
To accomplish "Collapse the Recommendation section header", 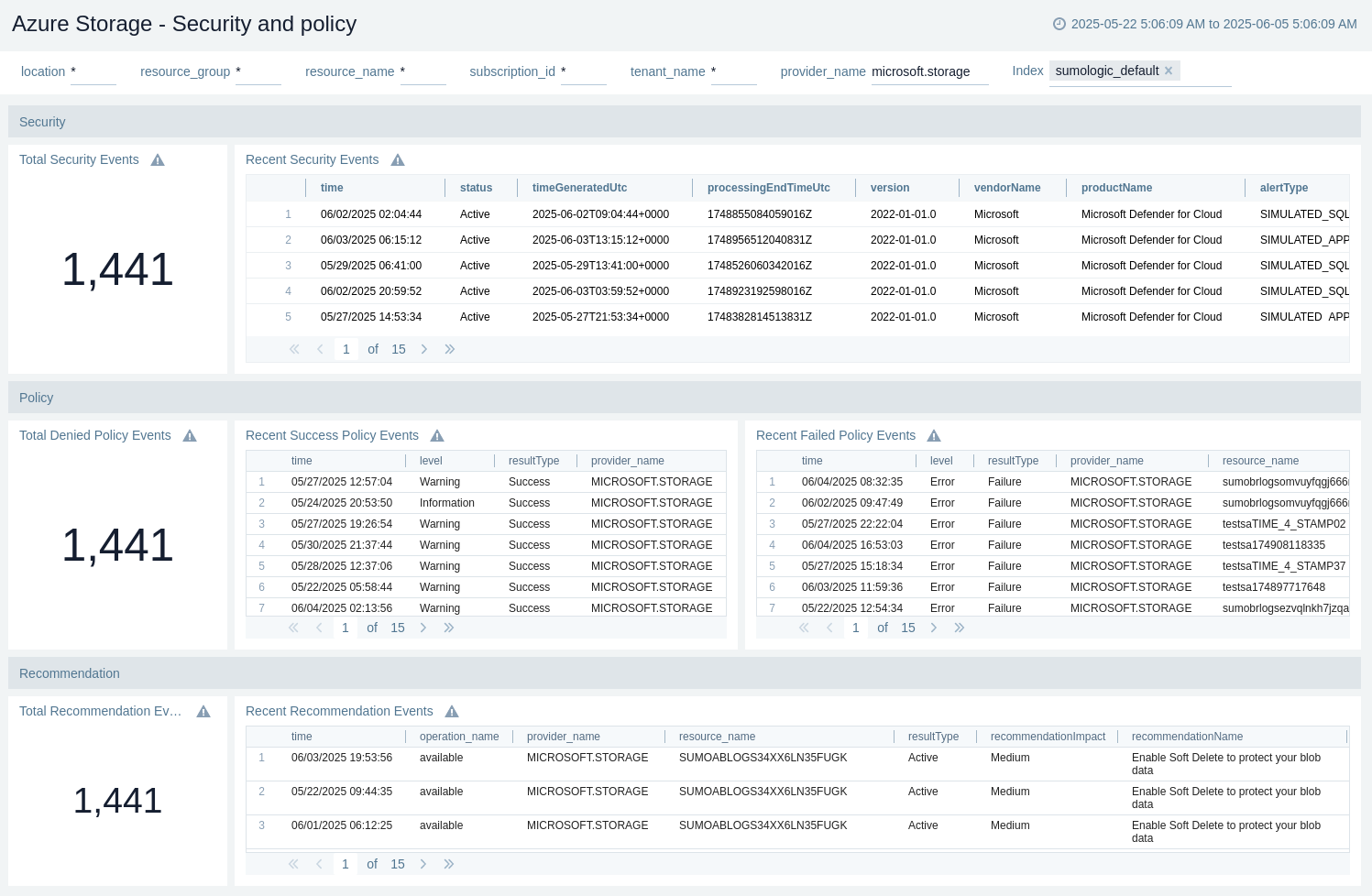I will point(685,673).
